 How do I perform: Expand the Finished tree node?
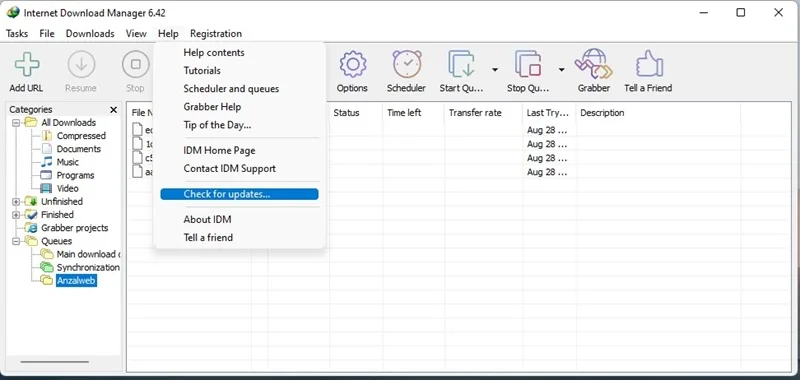click(16, 215)
